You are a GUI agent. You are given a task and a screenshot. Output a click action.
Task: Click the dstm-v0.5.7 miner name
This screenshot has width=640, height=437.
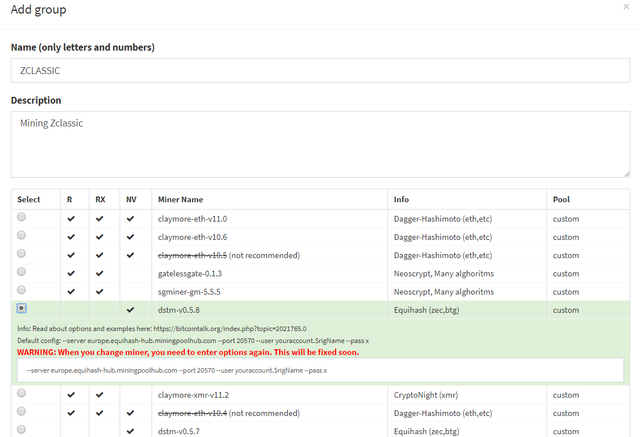(179, 431)
